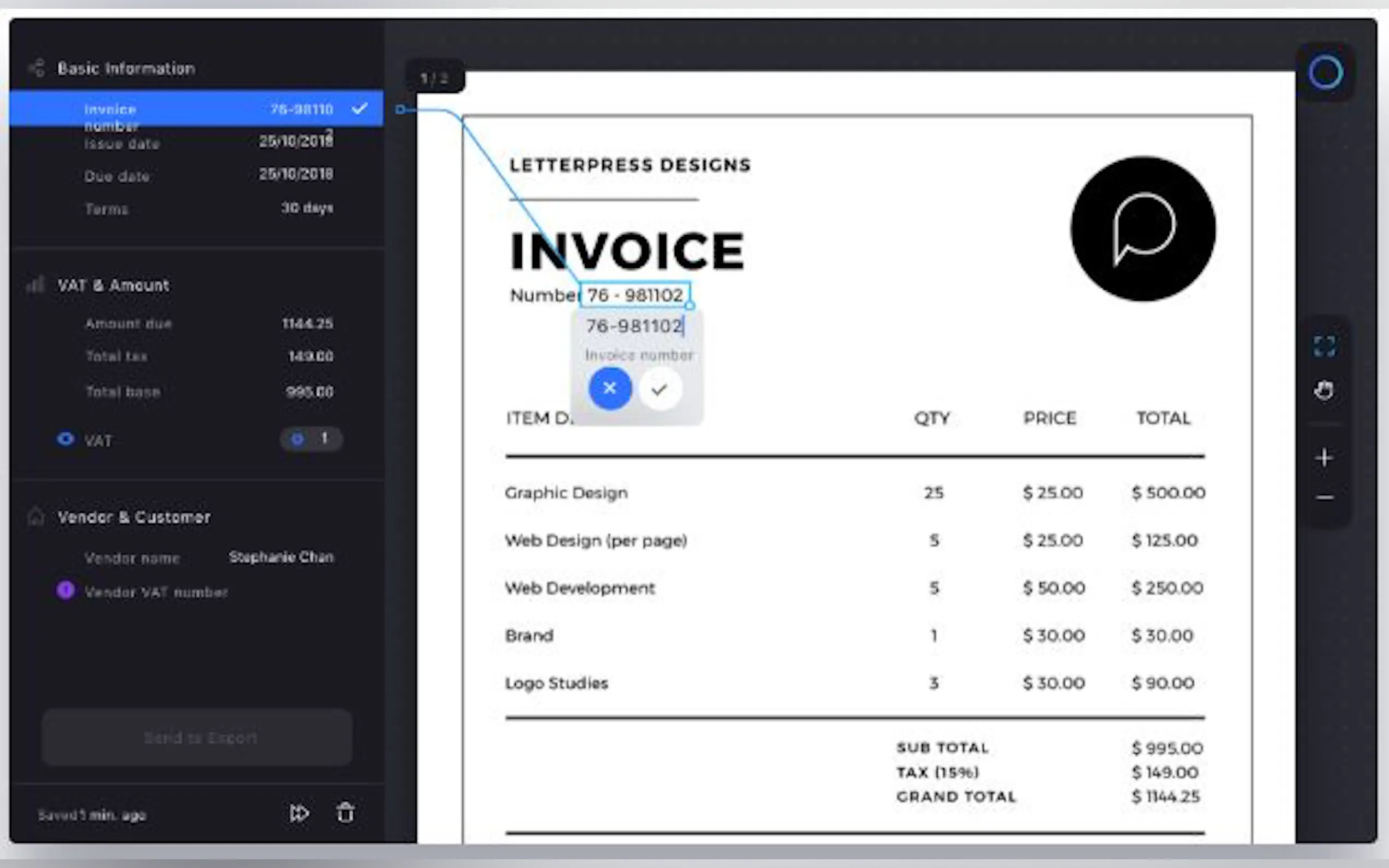The height and width of the screenshot is (868, 1389).
Task: Click the skip forward icon
Action: click(299, 813)
